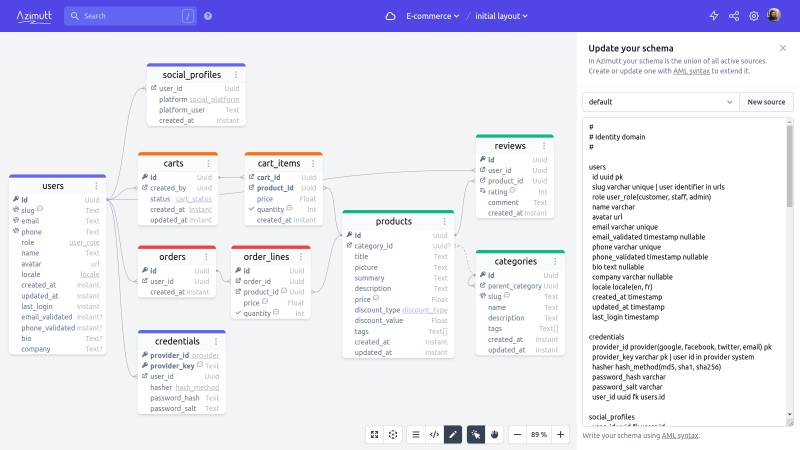The width and height of the screenshot is (800, 450).
Task: Open the initial layout dropdown
Action: [x=502, y=16]
